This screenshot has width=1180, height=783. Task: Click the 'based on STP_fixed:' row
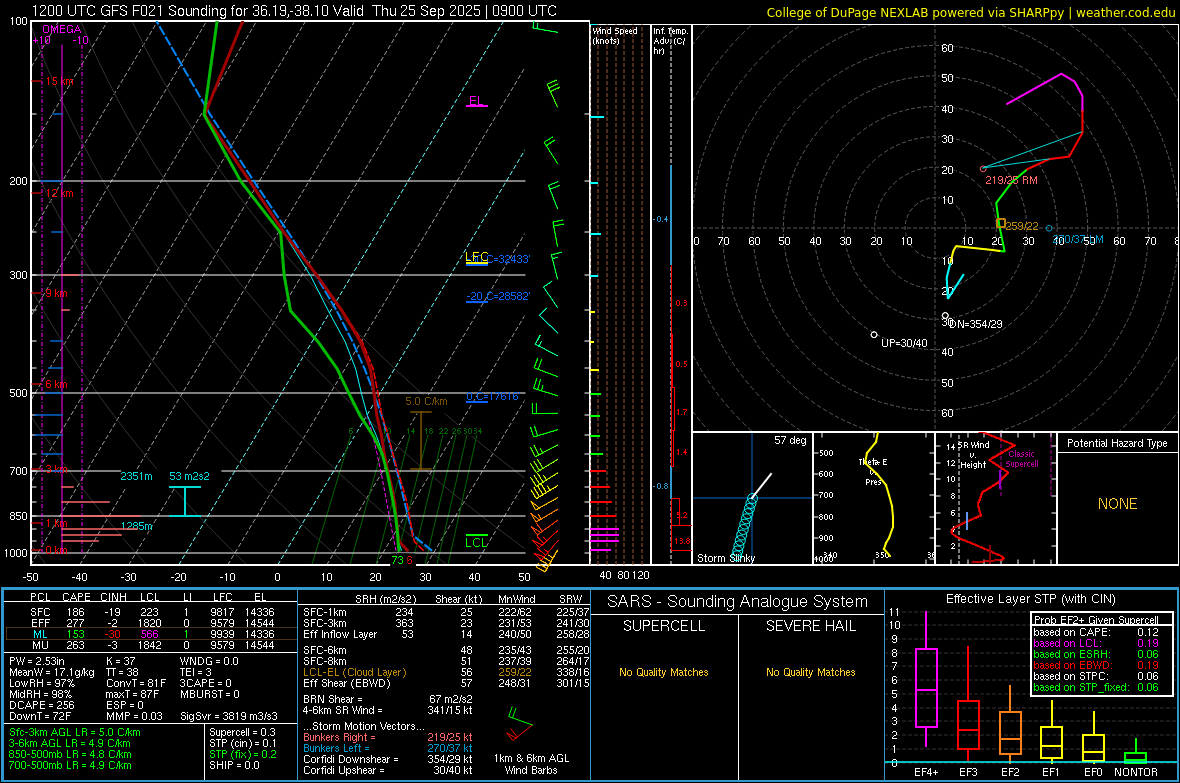coord(1096,687)
